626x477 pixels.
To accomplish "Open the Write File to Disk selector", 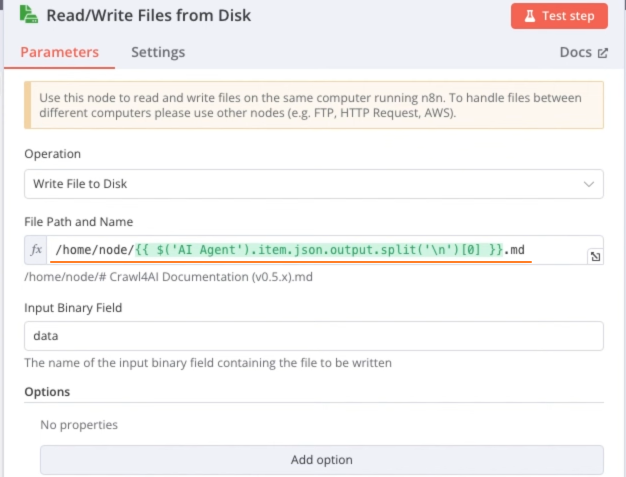I will [x=300, y=184].
